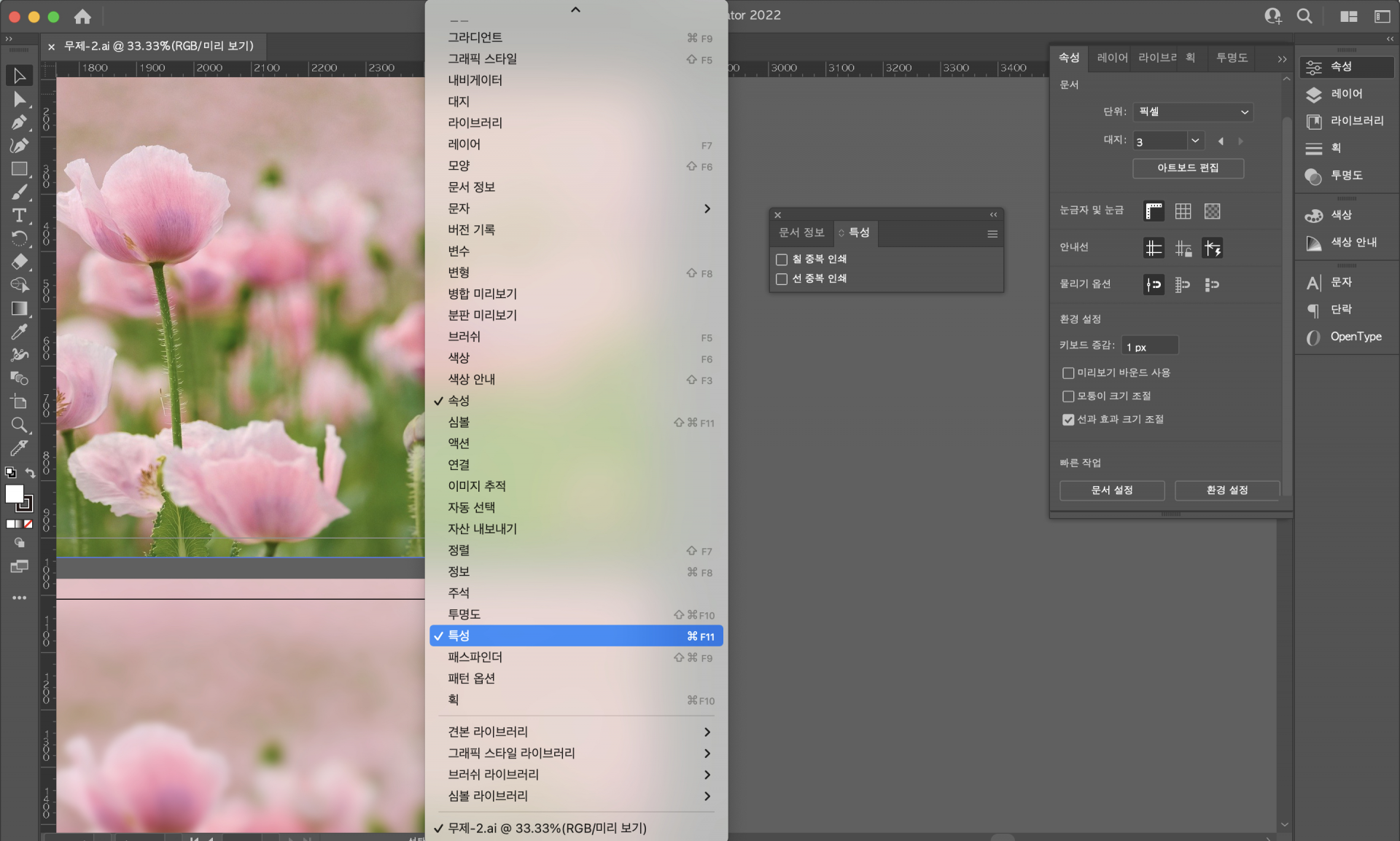The width and height of the screenshot is (1400, 841).
Task: Show the transparency grid icon
Action: (x=1212, y=211)
